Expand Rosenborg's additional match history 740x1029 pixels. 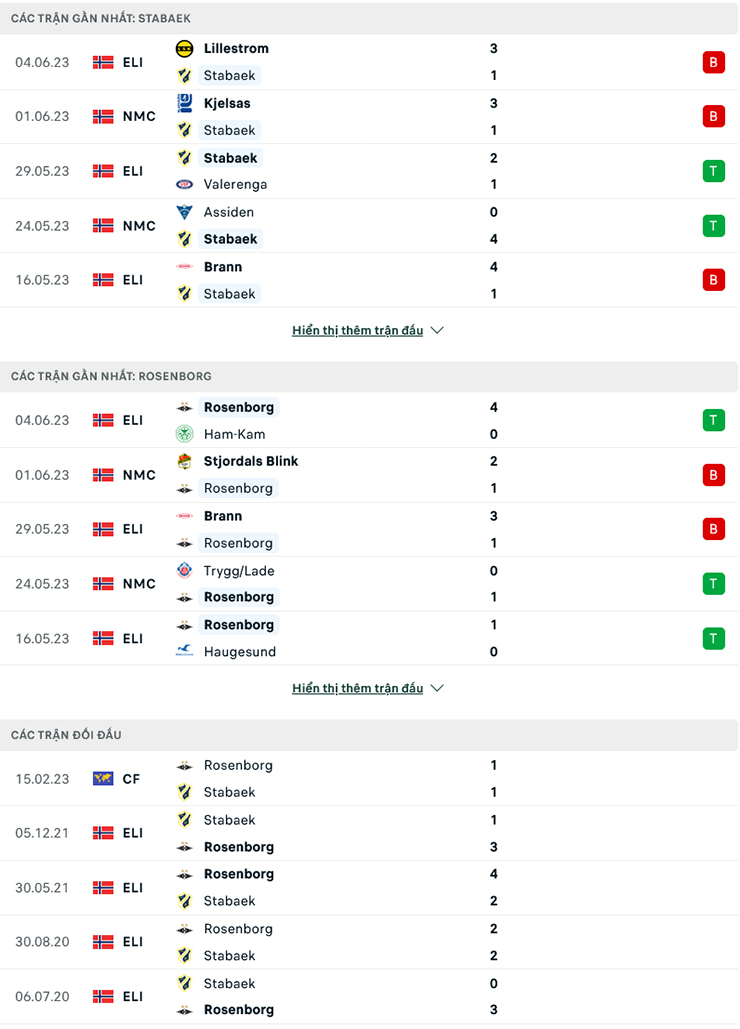[x=357, y=688]
